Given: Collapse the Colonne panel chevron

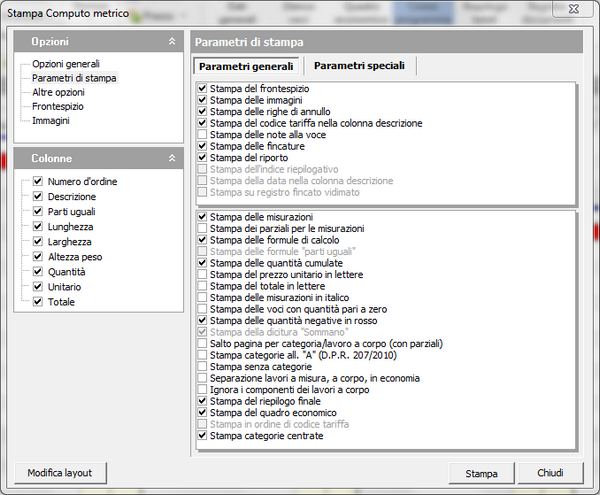Looking at the screenshot, I should [171, 158].
